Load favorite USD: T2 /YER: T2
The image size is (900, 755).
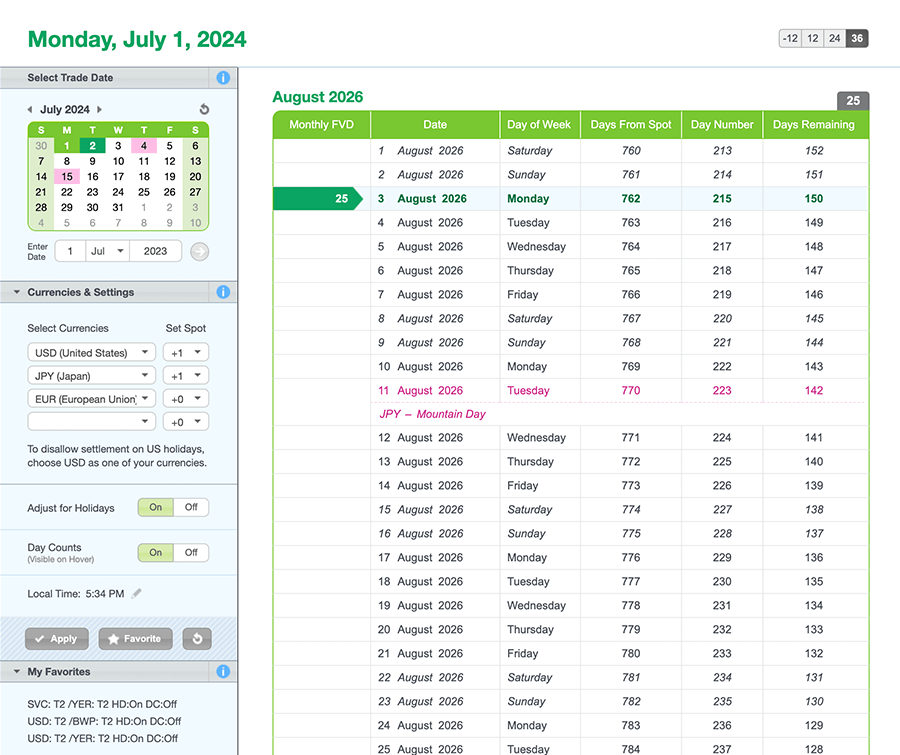103,738
